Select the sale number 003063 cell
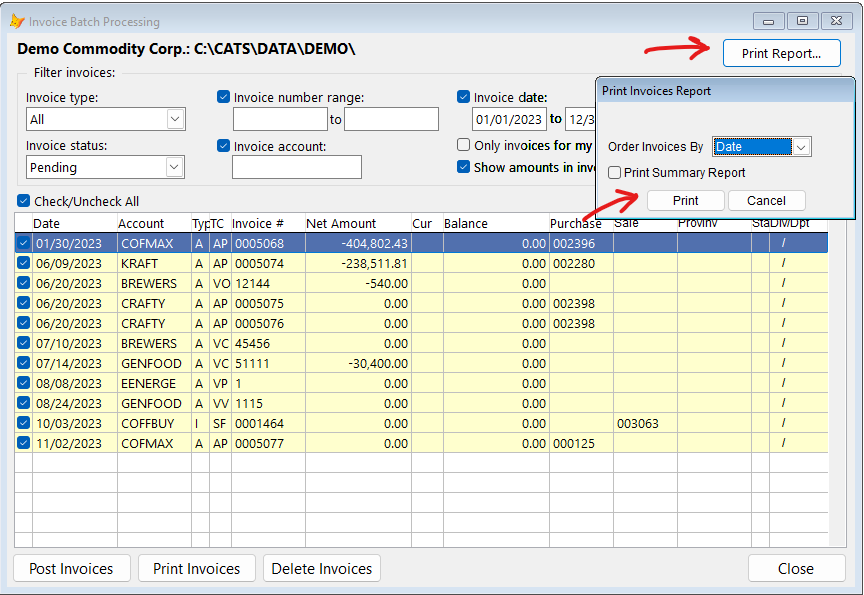 point(645,423)
